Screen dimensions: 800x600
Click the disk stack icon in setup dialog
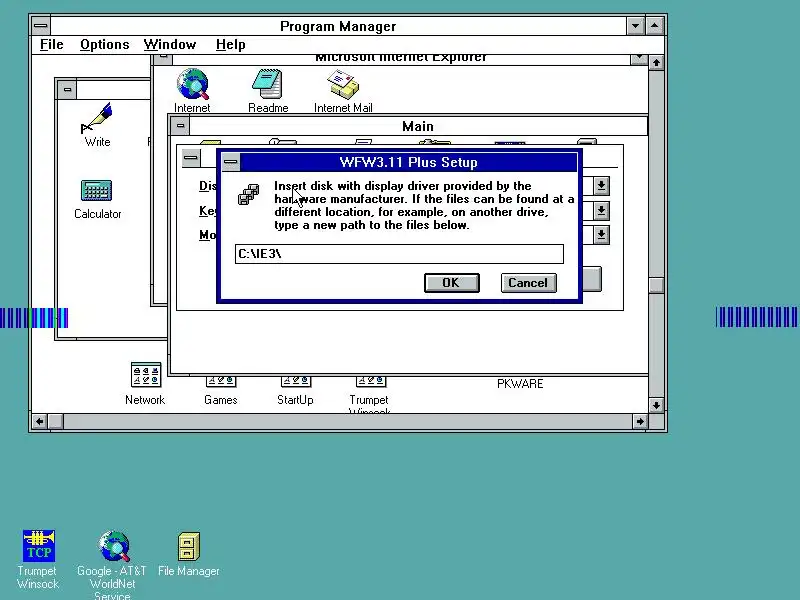tap(249, 194)
